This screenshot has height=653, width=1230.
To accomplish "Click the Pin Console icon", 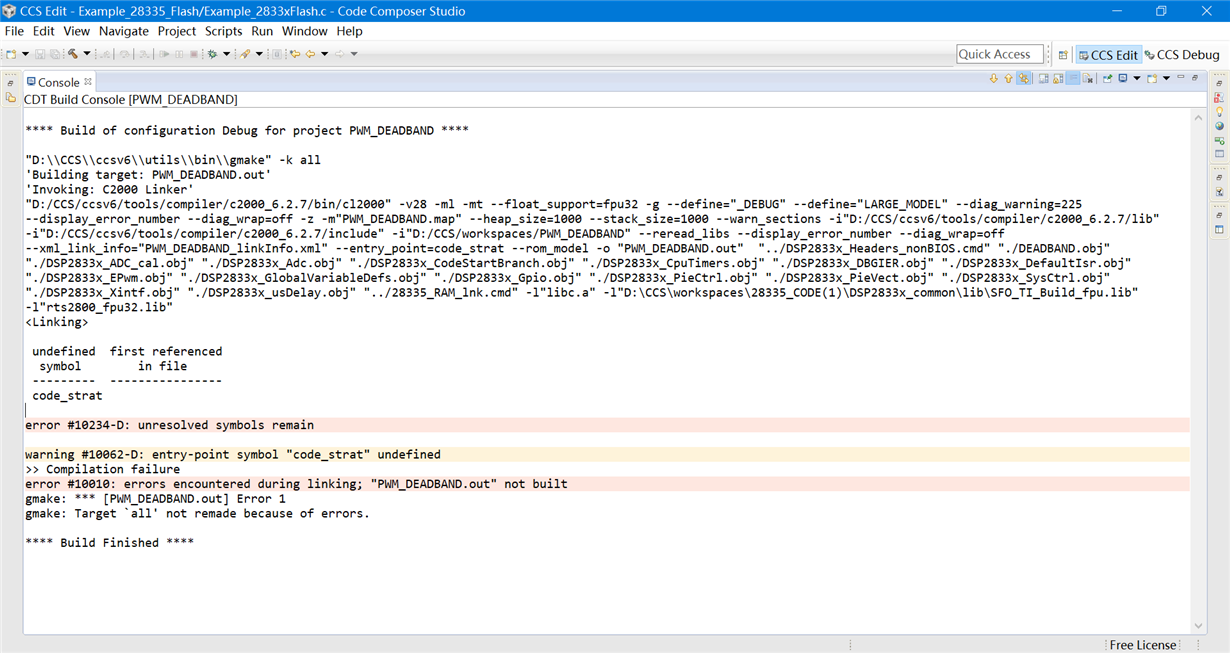I will pyautogui.click(x=1107, y=79).
